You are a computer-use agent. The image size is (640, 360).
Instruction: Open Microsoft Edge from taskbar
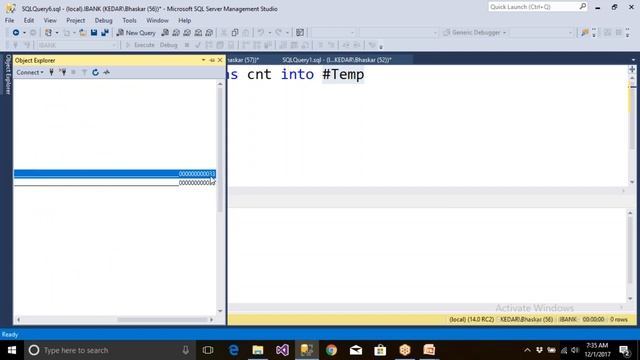coord(233,350)
